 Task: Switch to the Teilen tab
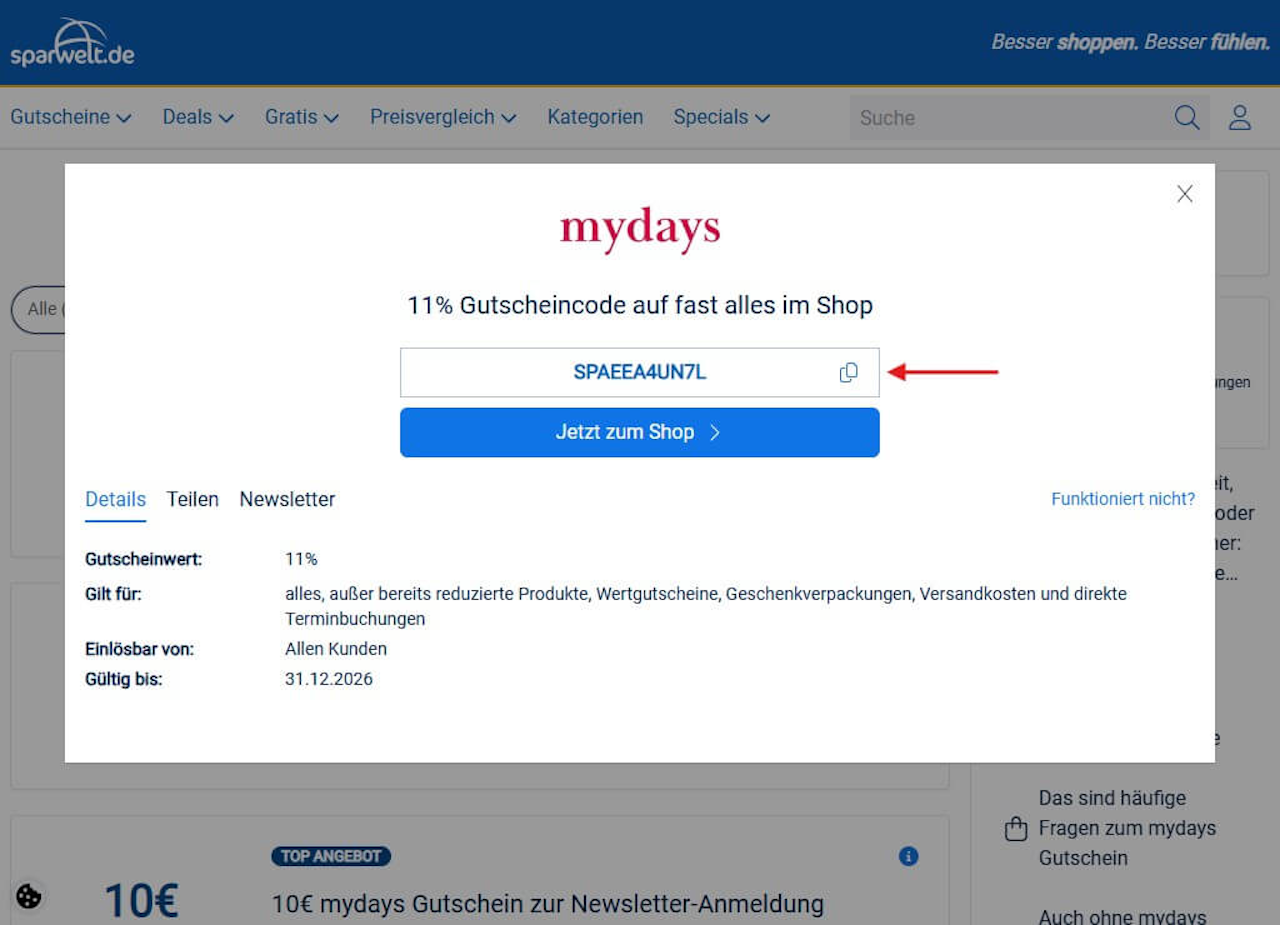(x=193, y=499)
